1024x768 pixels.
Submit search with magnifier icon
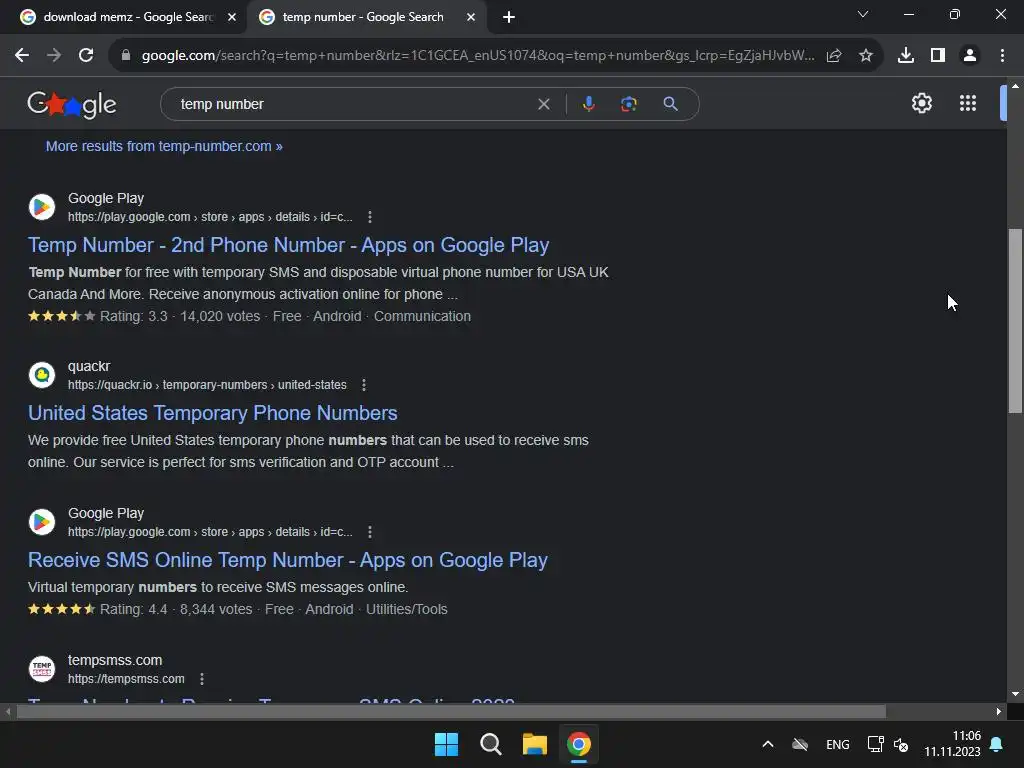[670, 104]
